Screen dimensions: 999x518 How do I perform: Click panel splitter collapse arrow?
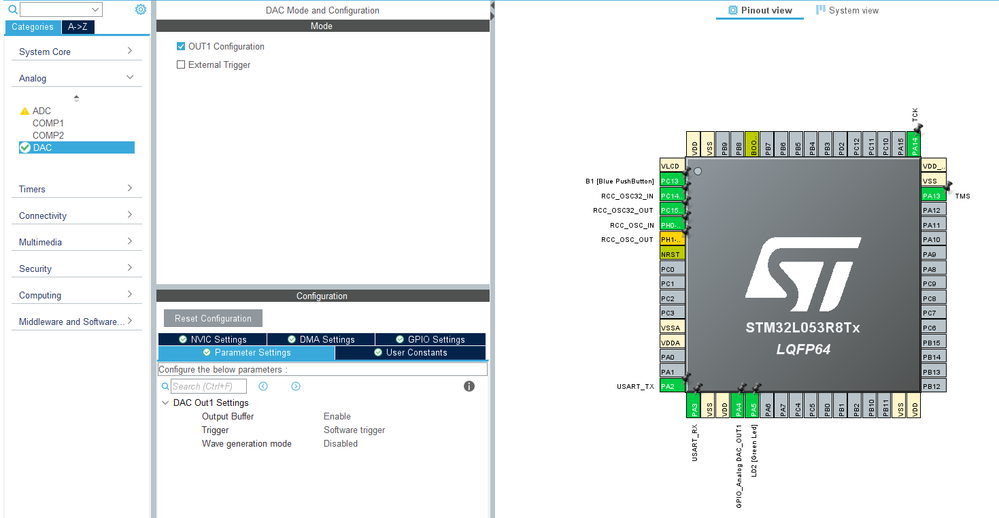[492, 6]
